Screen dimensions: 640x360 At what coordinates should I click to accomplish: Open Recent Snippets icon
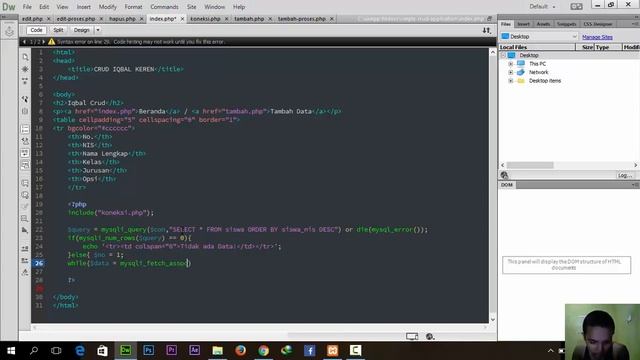click(x=25, y=219)
